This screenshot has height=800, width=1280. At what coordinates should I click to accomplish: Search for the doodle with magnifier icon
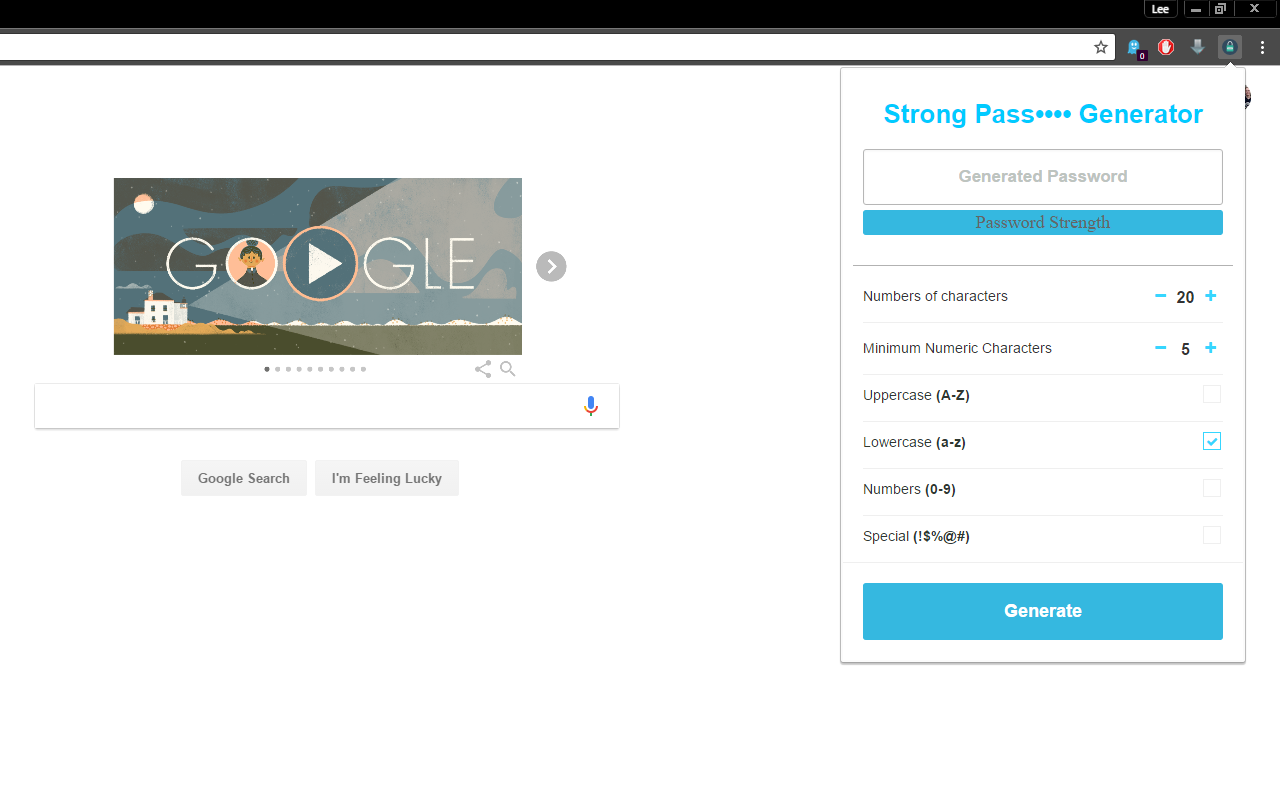[x=508, y=369]
